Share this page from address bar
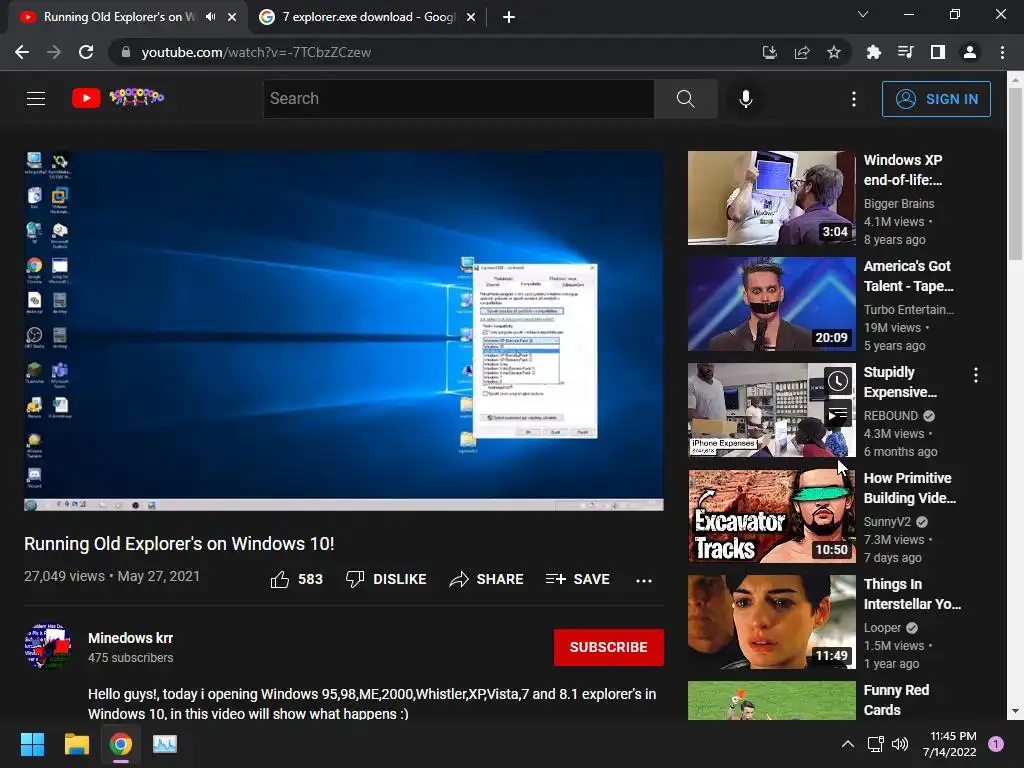Screen dimensions: 1024x768 pos(802,52)
